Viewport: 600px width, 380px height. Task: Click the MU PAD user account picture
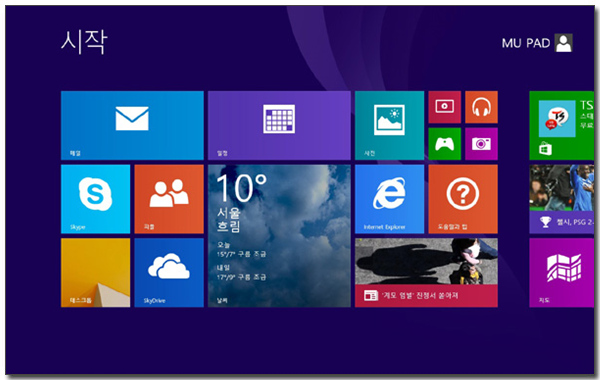pyautogui.click(x=564, y=43)
